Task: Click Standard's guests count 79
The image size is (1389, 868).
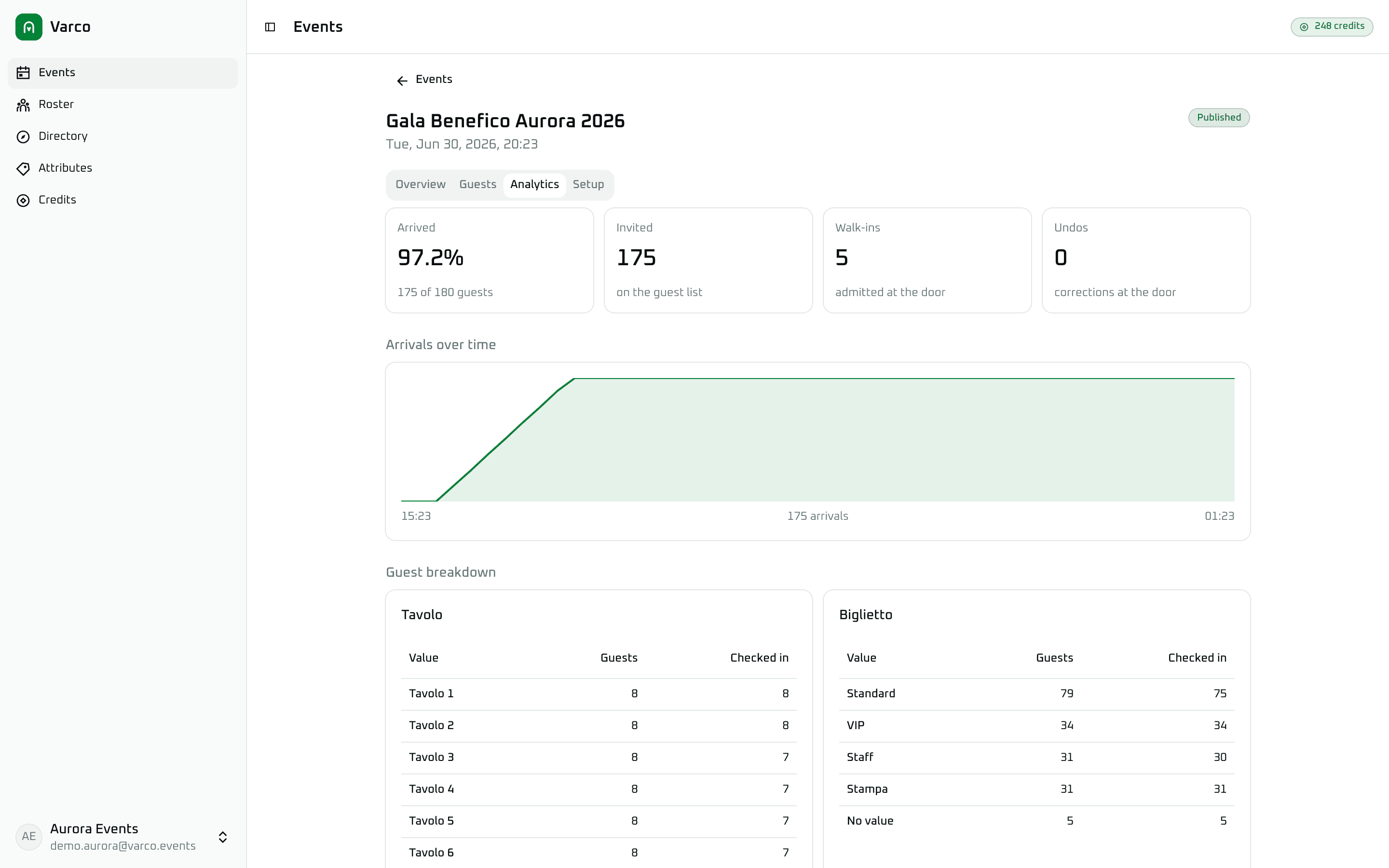Action: [x=1066, y=693]
